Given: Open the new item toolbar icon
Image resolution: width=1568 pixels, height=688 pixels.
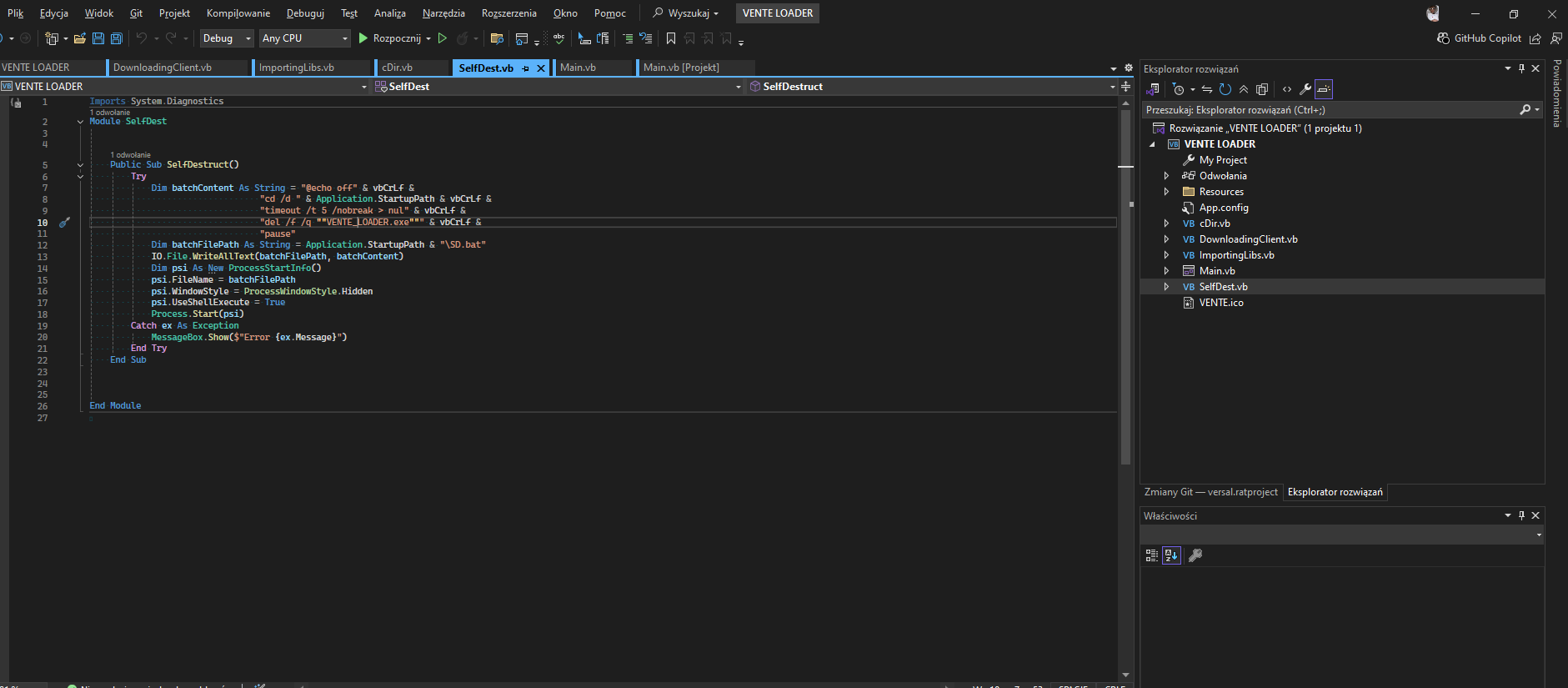Looking at the screenshot, I should tap(52, 38).
